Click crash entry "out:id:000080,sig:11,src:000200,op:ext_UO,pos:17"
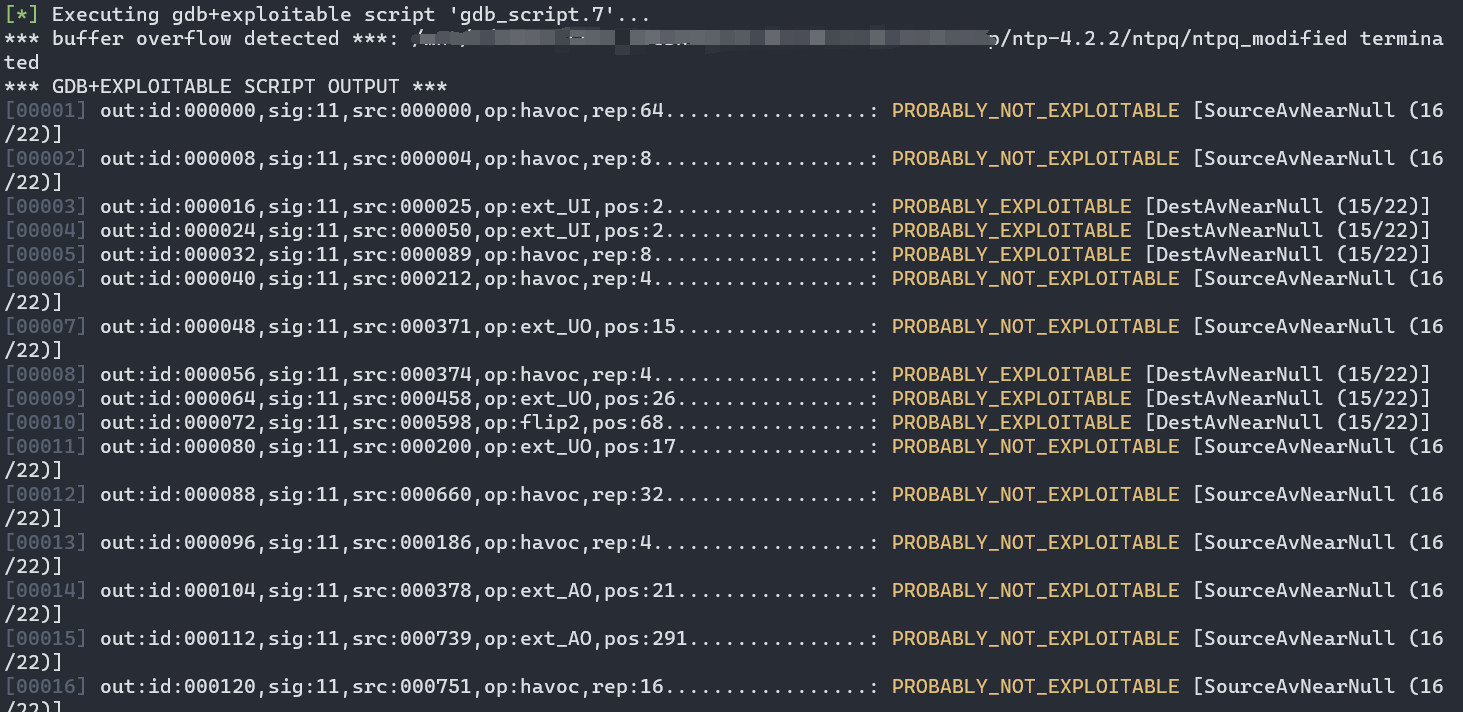The width and height of the screenshot is (1463, 712). (388, 447)
